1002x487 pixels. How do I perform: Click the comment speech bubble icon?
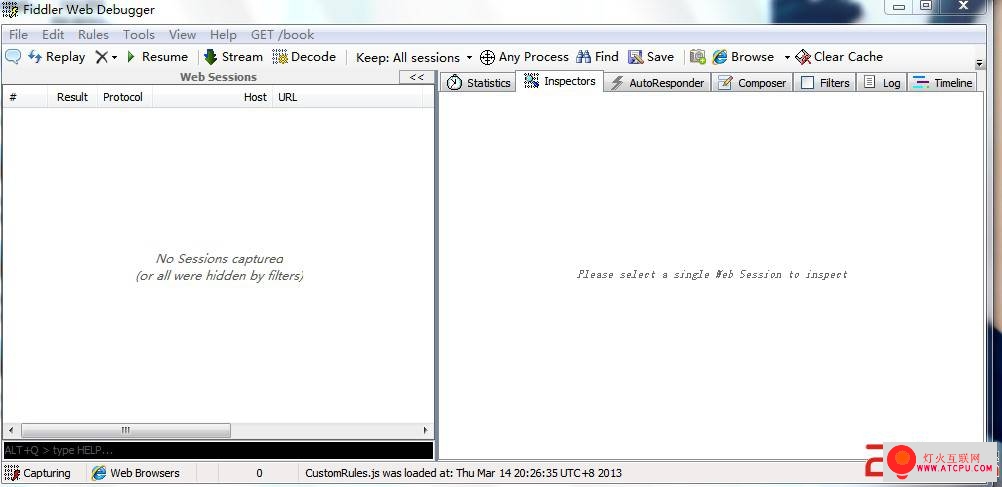point(13,57)
